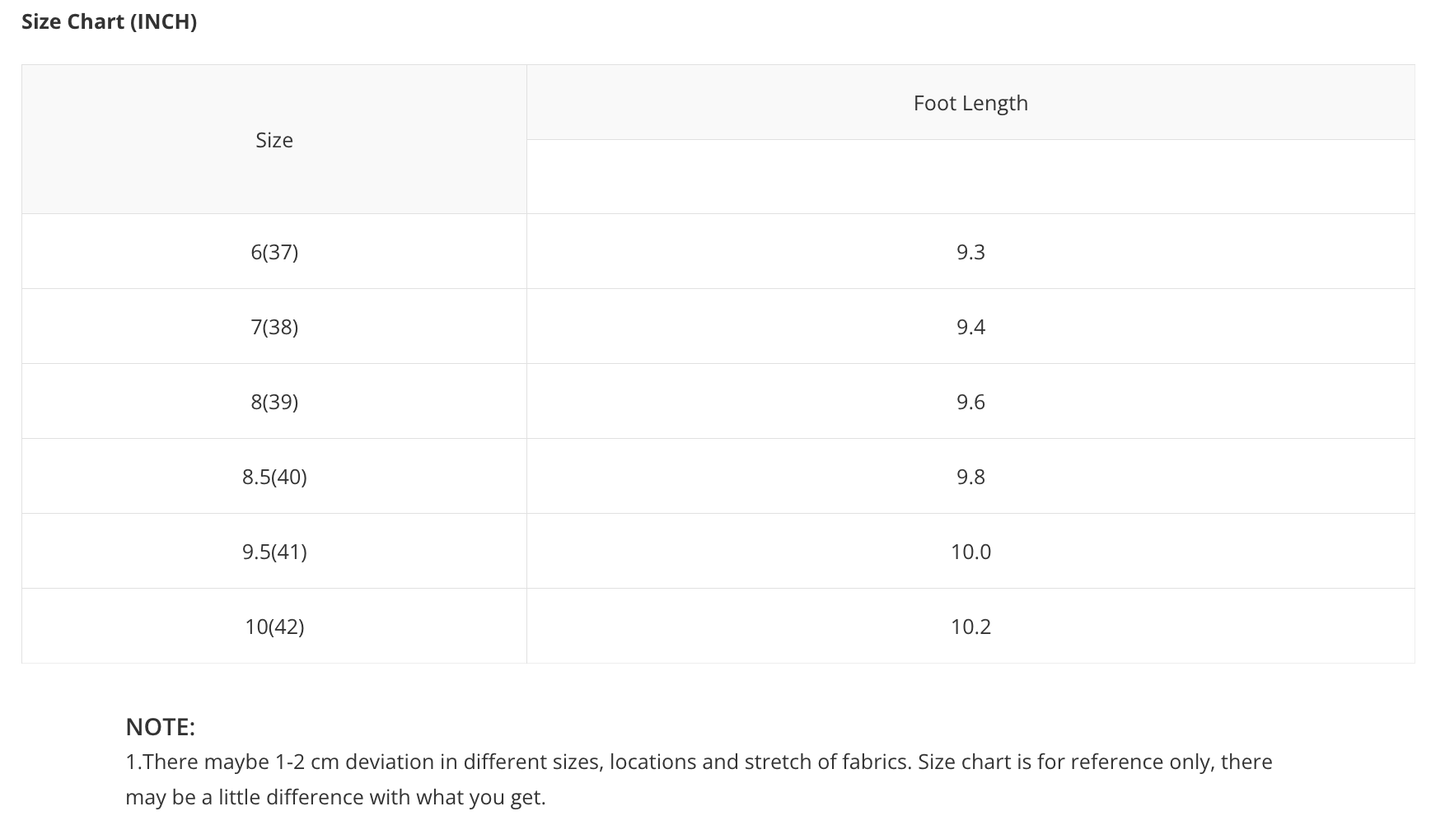
Task: Pick the 9.5(41) size cell
Action: [x=274, y=552]
